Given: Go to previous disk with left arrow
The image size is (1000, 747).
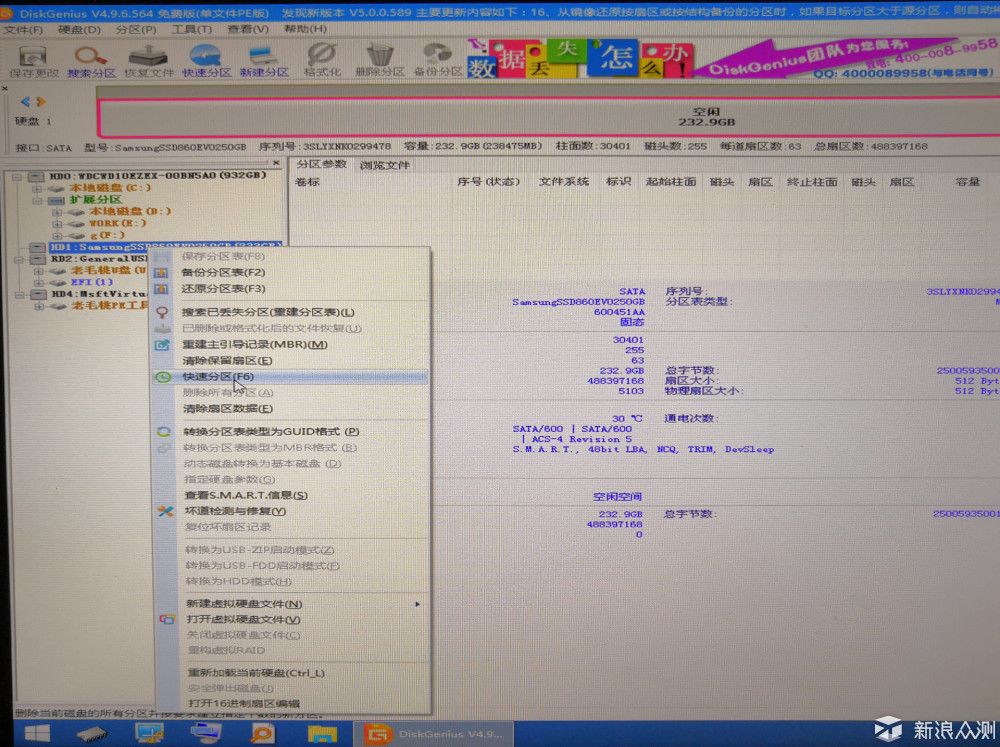Looking at the screenshot, I should click(25, 101).
